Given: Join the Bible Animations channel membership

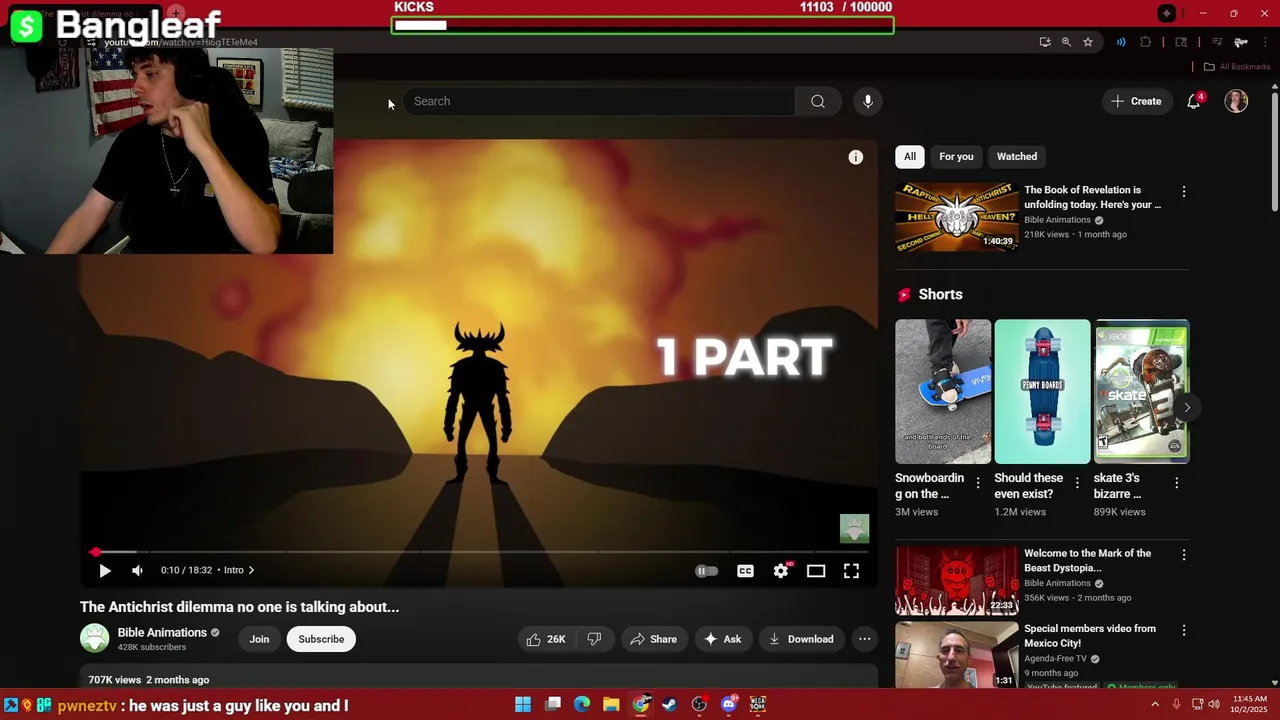Looking at the screenshot, I should [259, 639].
